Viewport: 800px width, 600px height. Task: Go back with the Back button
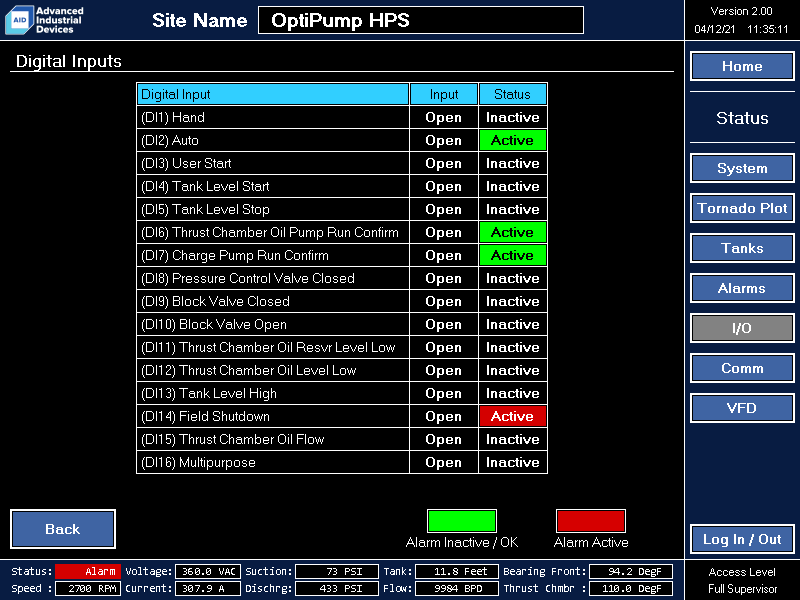(63, 529)
